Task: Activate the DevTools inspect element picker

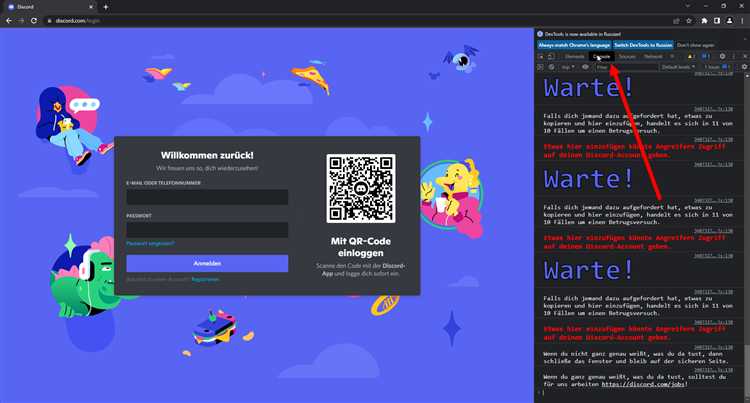Action: point(541,56)
